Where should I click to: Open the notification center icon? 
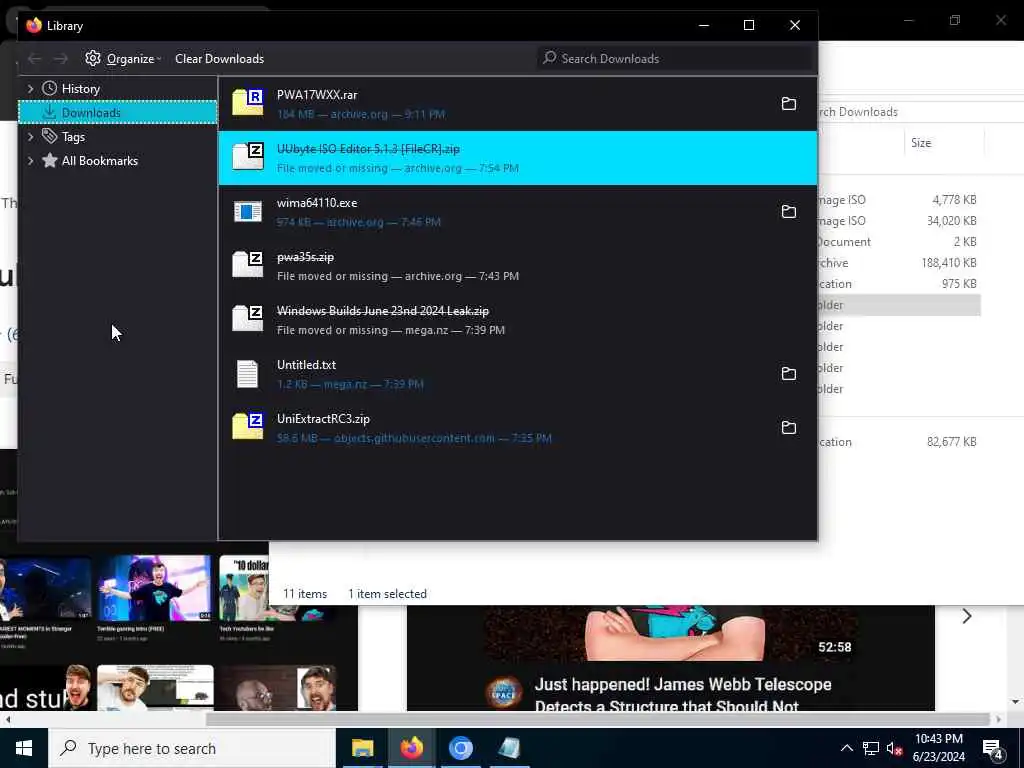click(x=992, y=748)
